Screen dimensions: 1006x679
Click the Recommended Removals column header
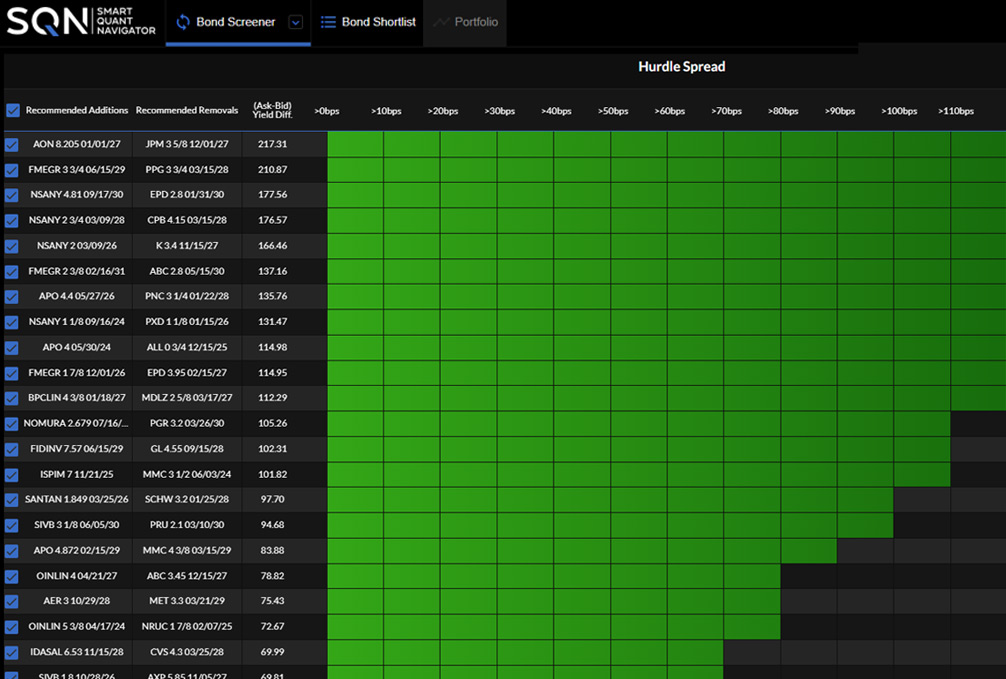coord(187,111)
